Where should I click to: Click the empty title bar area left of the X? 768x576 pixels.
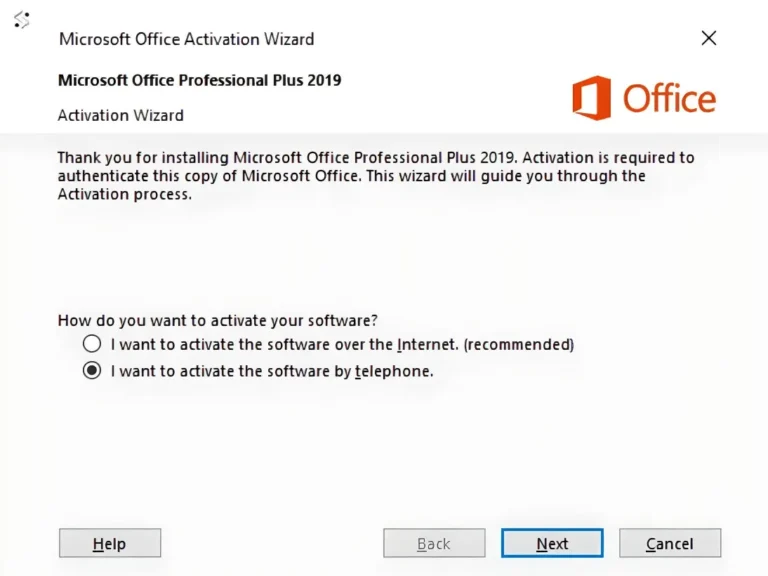pyautogui.click(x=500, y=39)
